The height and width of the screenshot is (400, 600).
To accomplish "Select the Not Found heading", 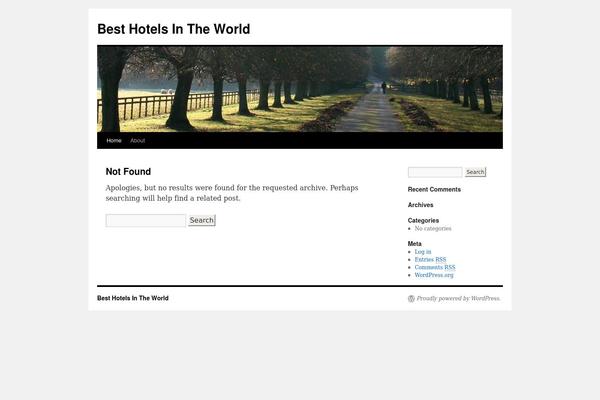I will coord(128,171).
